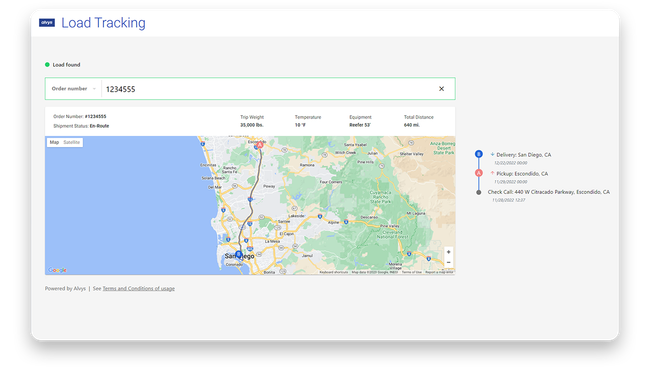Click the Equipment Reefer 53' value

point(360,125)
